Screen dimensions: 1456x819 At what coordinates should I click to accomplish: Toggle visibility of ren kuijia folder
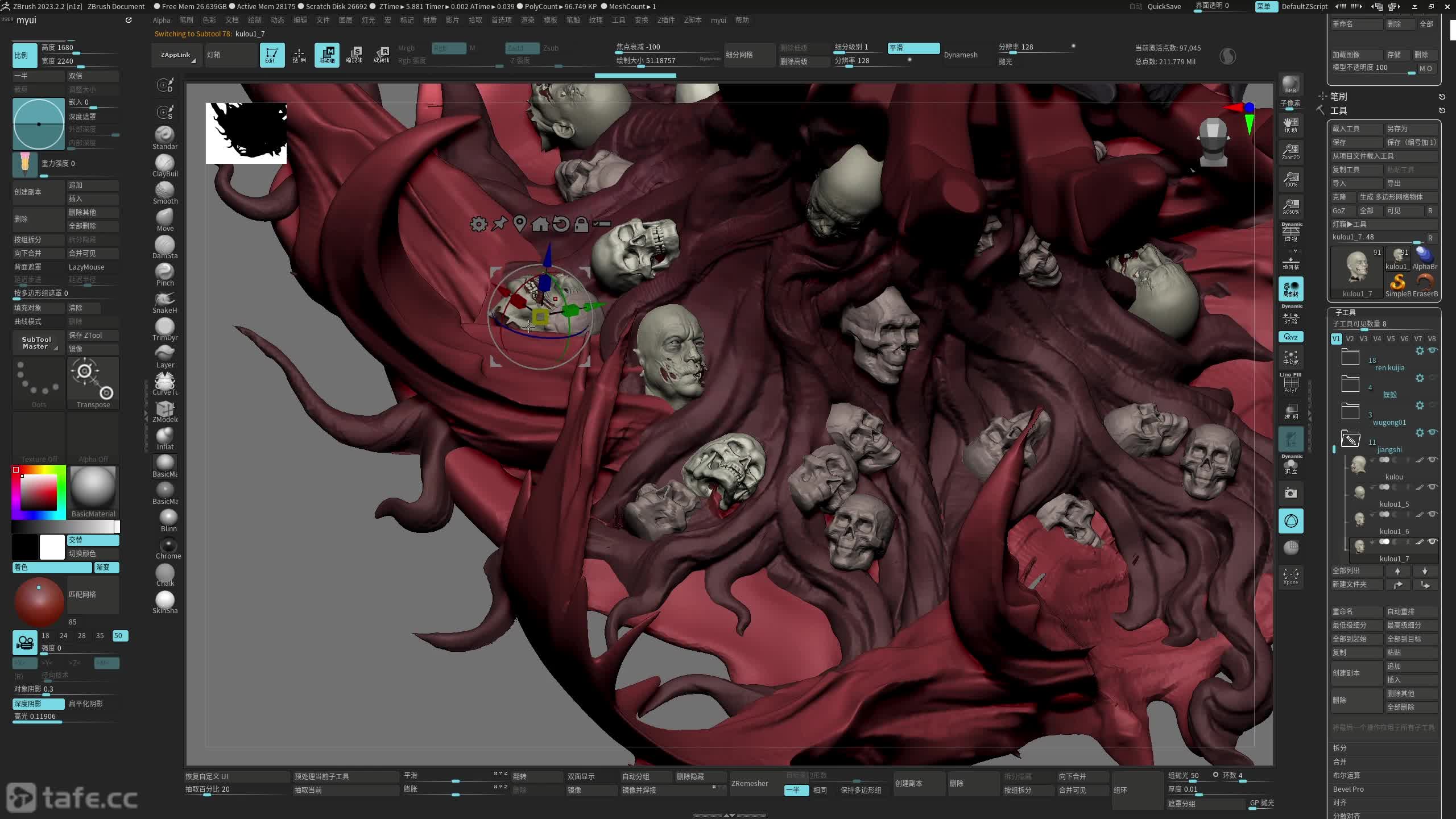point(1433,350)
